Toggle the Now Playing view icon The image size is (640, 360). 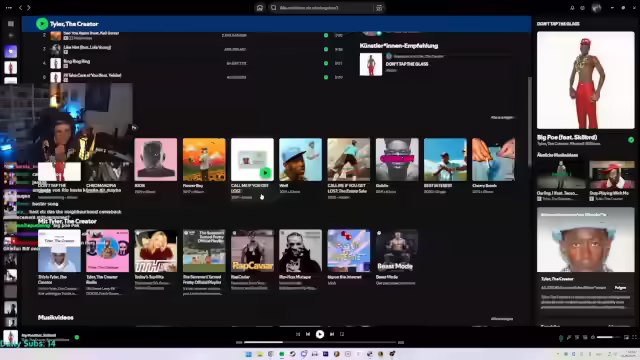[561, 338]
